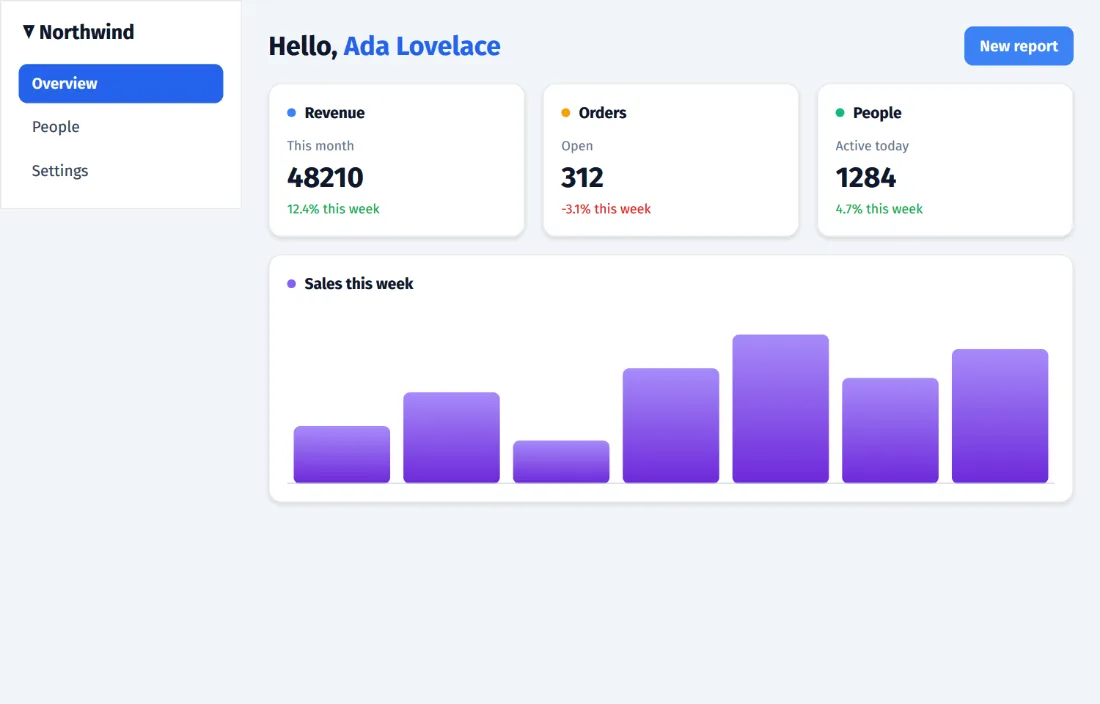
Task: Click the green dot on the People card
Action: (840, 113)
